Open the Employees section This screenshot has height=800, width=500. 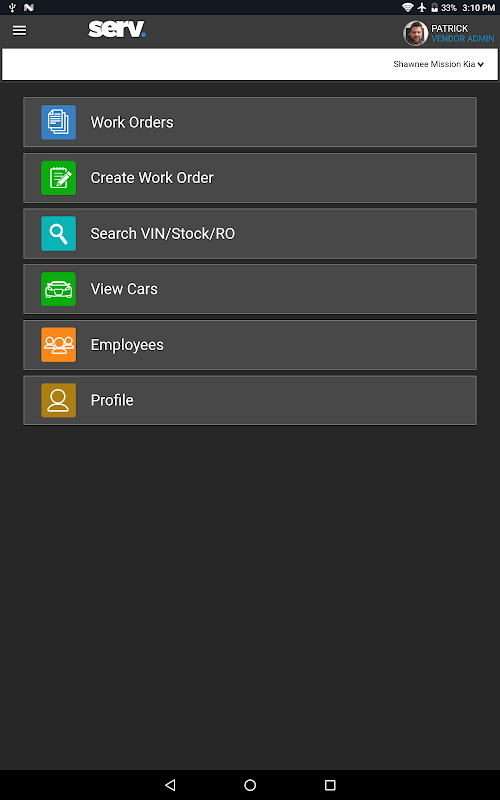[x=250, y=345]
